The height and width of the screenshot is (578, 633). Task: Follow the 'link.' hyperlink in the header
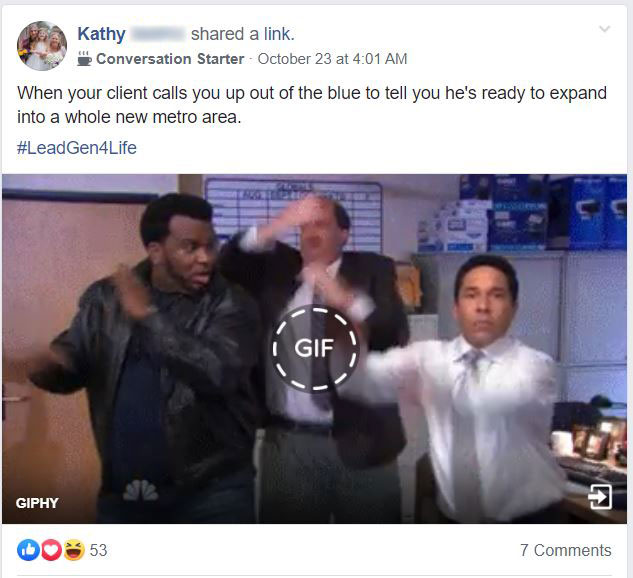tap(279, 34)
